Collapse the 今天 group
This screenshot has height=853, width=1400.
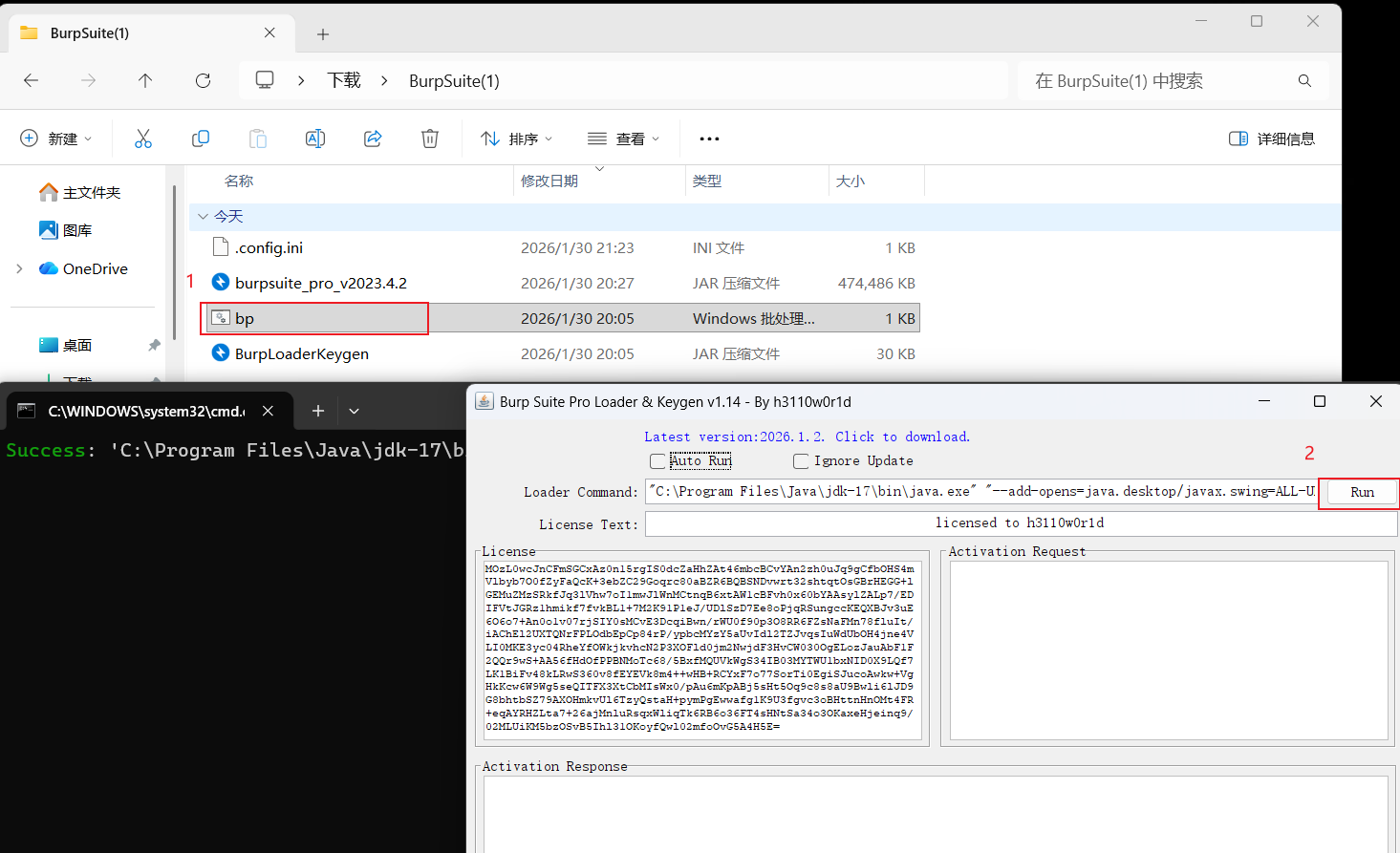pyautogui.click(x=203, y=217)
